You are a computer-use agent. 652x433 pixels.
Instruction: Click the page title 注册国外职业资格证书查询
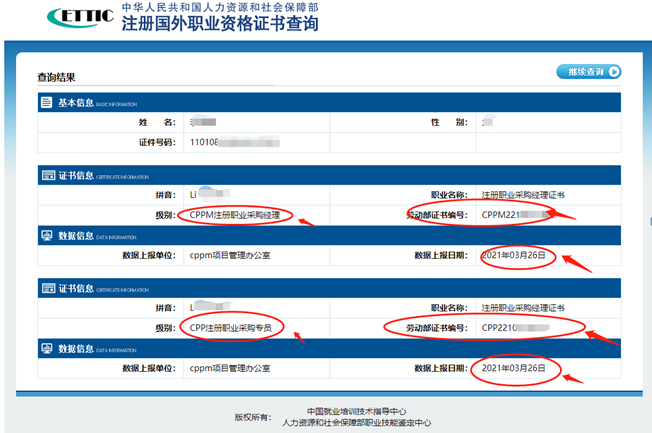[x=220, y=24]
